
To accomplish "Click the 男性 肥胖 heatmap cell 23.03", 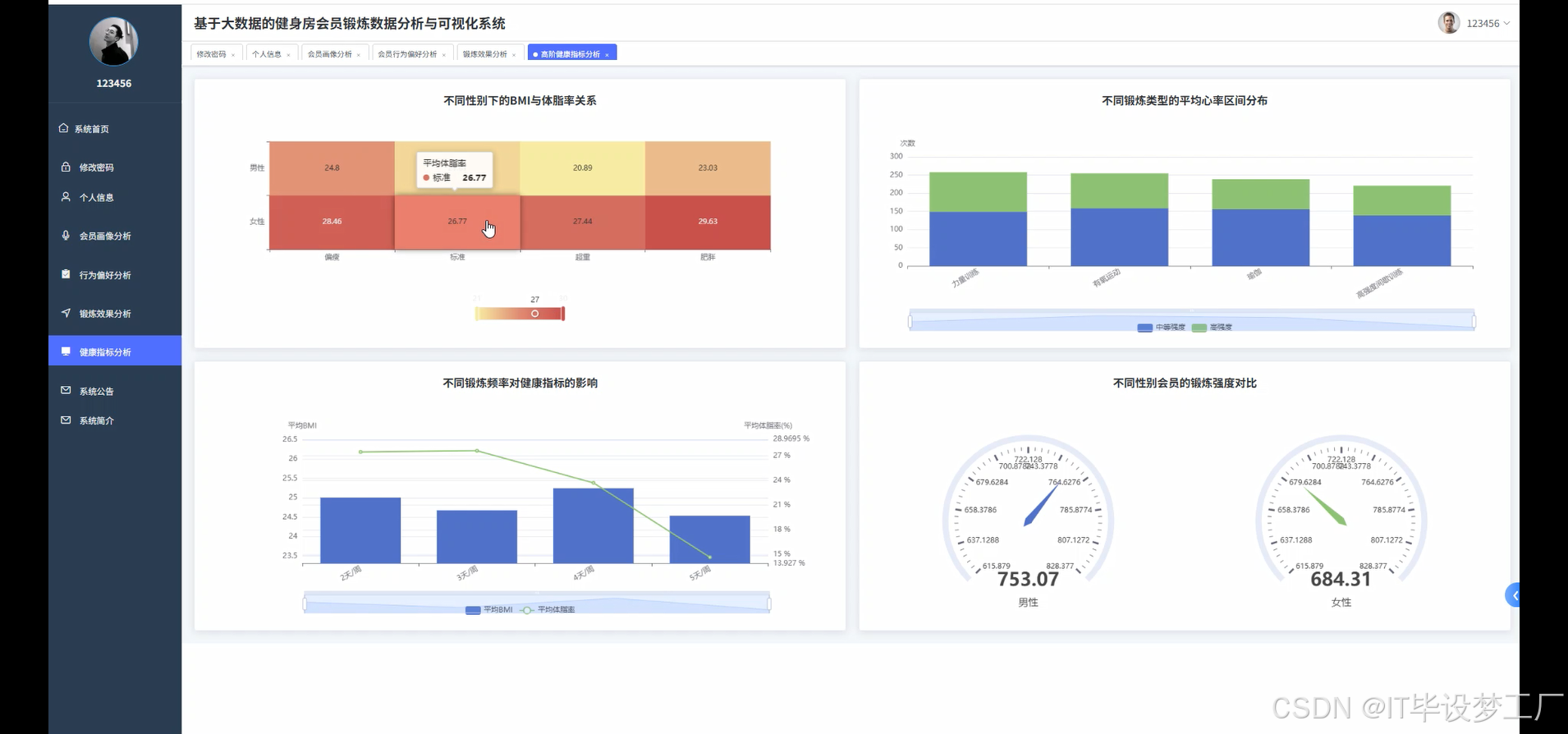I will [708, 167].
